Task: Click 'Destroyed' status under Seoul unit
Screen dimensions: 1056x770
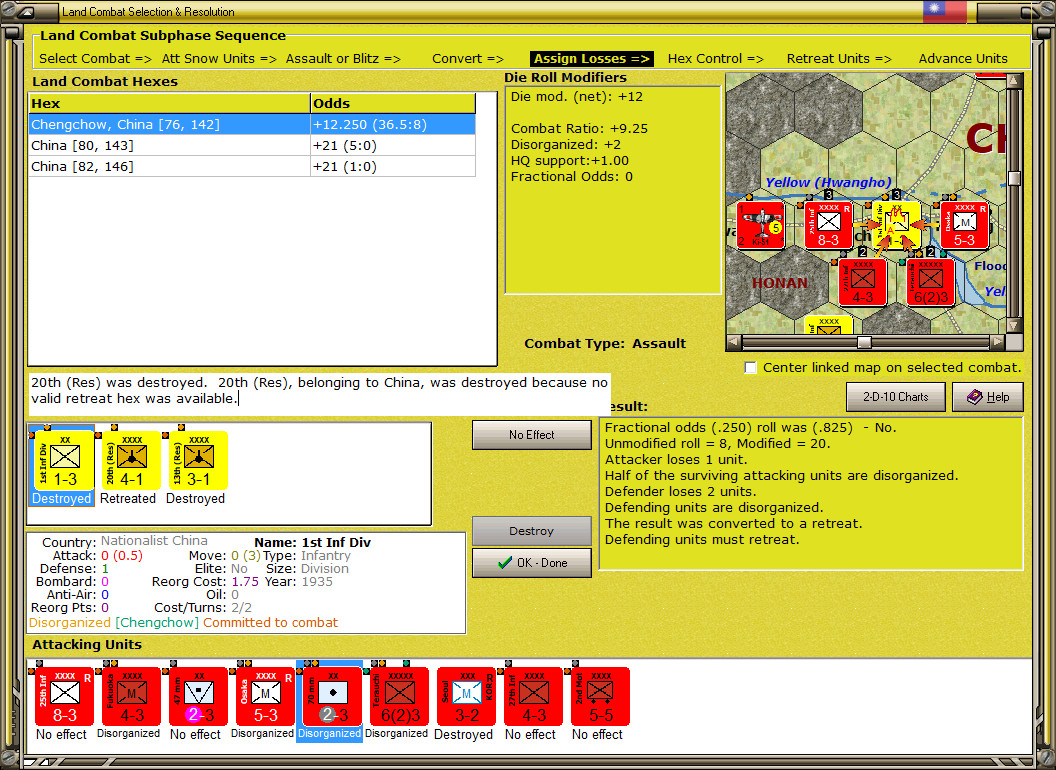Action: (x=463, y=734)
